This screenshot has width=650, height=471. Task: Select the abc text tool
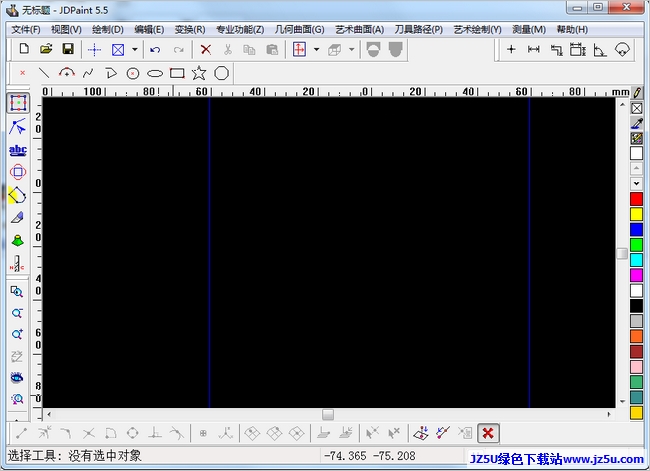pos(18,150)
